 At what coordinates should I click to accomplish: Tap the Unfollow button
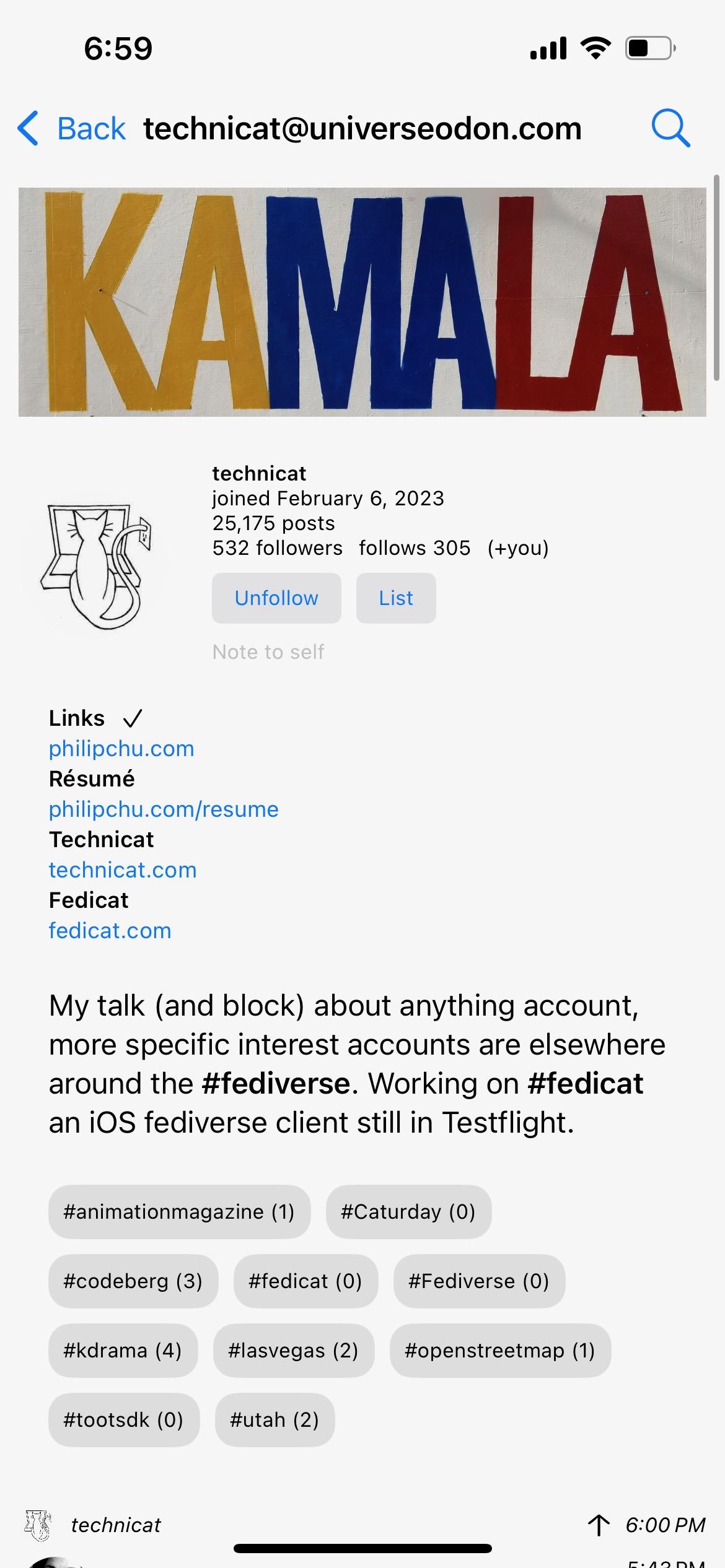[276, 598]
